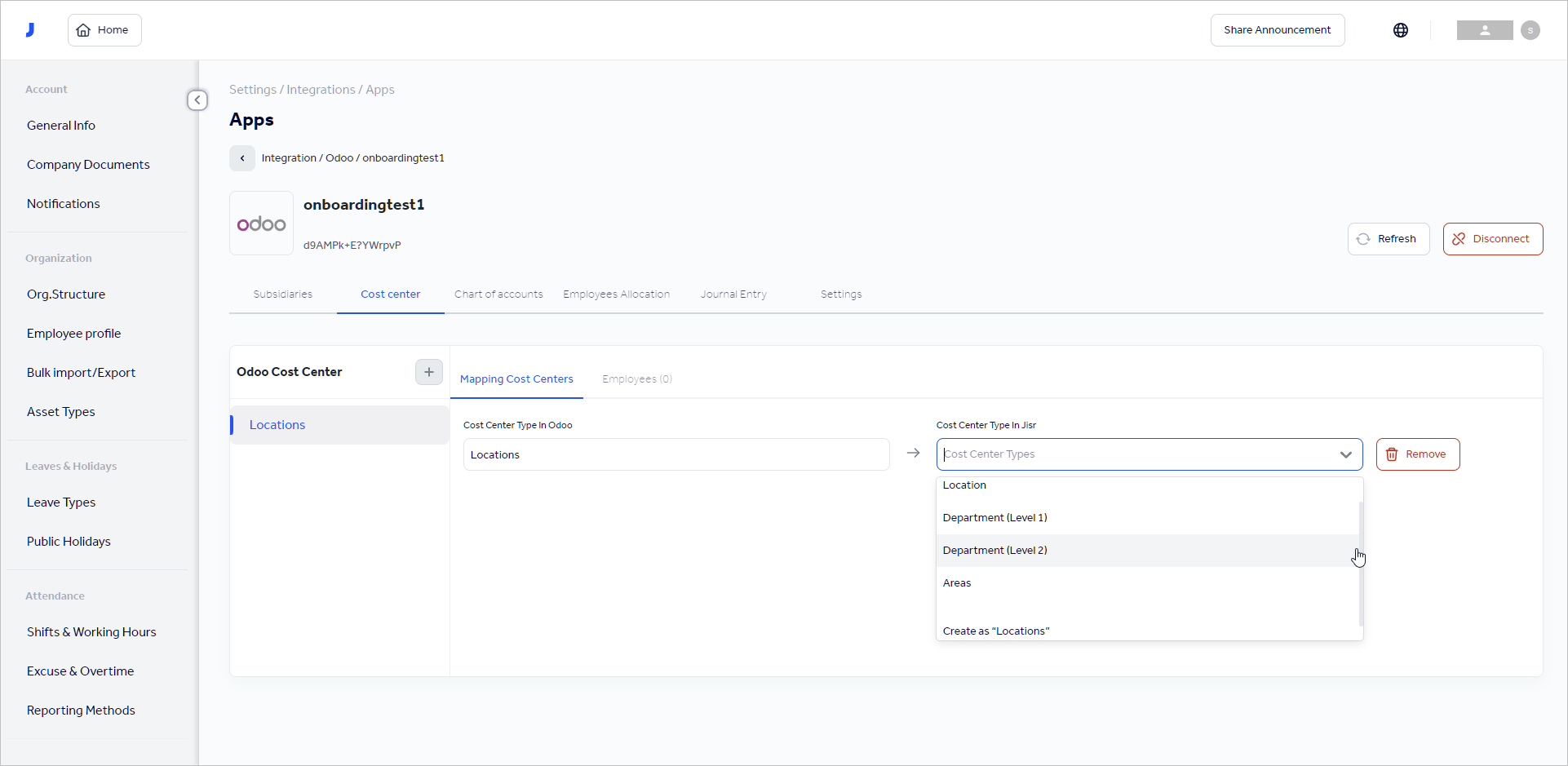The width and height of the screenshot is (1568, 766).
Task: Click the Home icon button
Action: click(x=84, y=29)
